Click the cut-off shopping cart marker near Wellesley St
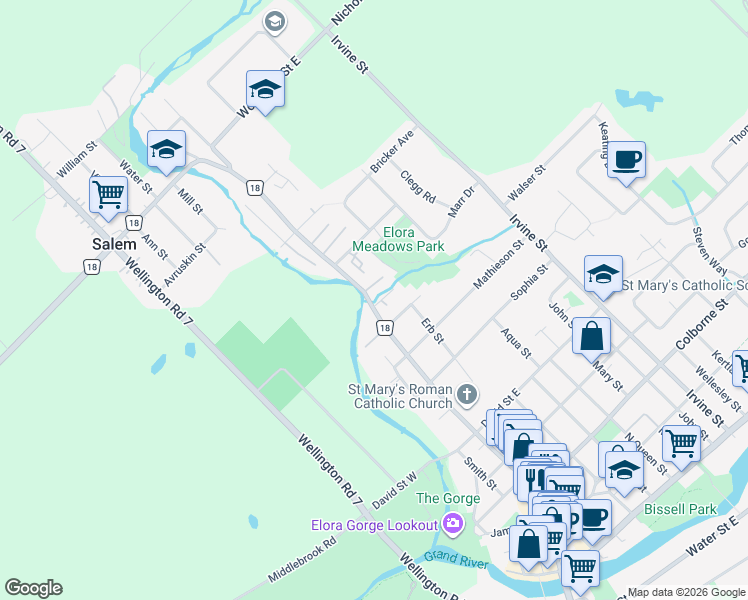The image size is (748, 600). point(741,368)
